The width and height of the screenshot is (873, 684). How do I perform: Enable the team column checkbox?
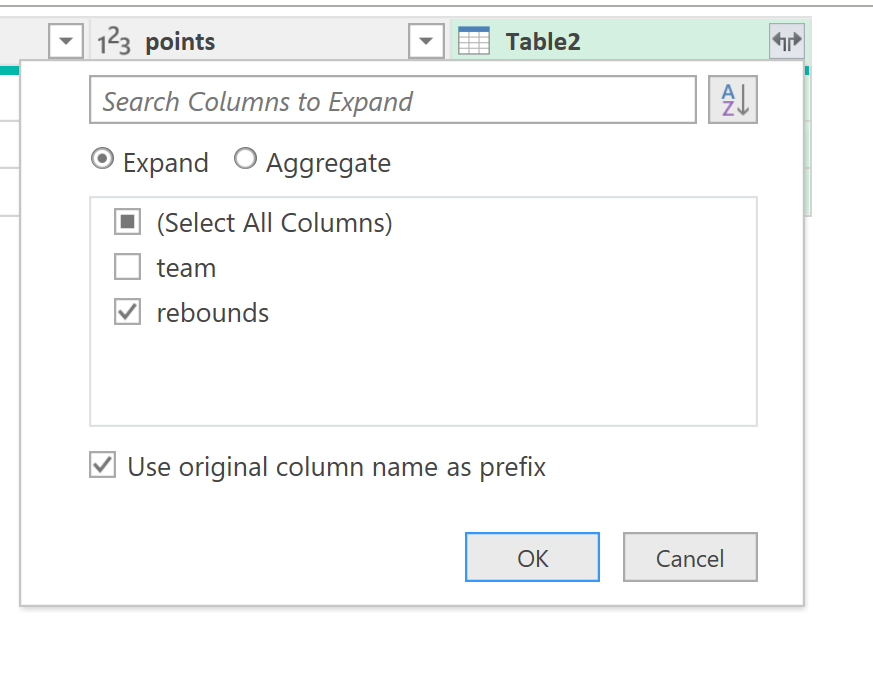[x=127, y=267]
